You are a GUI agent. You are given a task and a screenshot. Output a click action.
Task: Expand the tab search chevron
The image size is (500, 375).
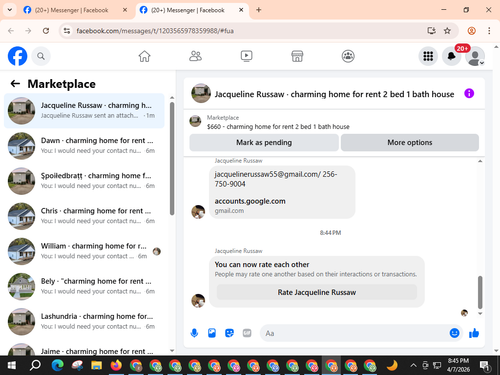(10, 10)
